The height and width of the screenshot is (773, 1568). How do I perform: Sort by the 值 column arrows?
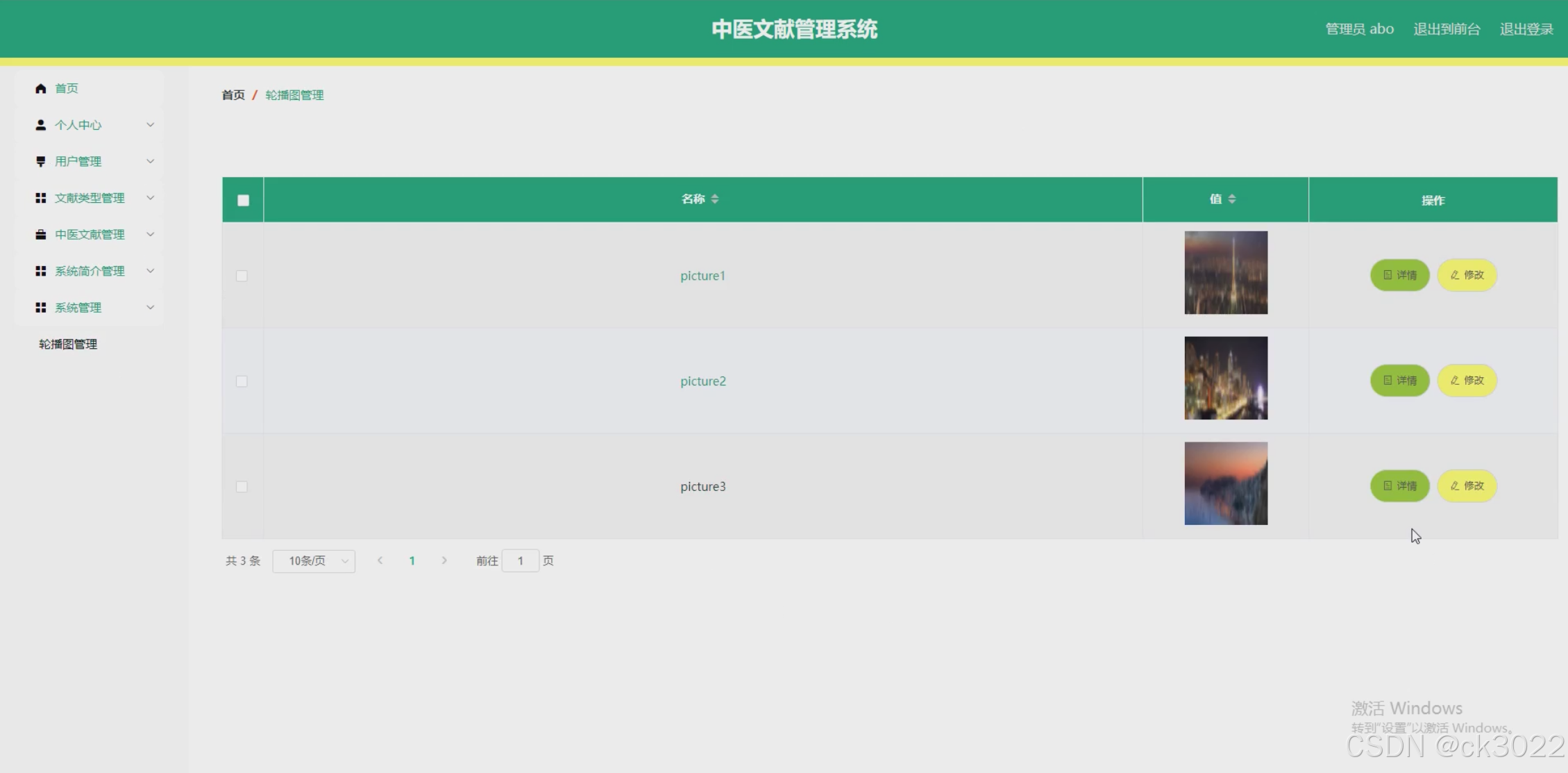[1231, 199]
